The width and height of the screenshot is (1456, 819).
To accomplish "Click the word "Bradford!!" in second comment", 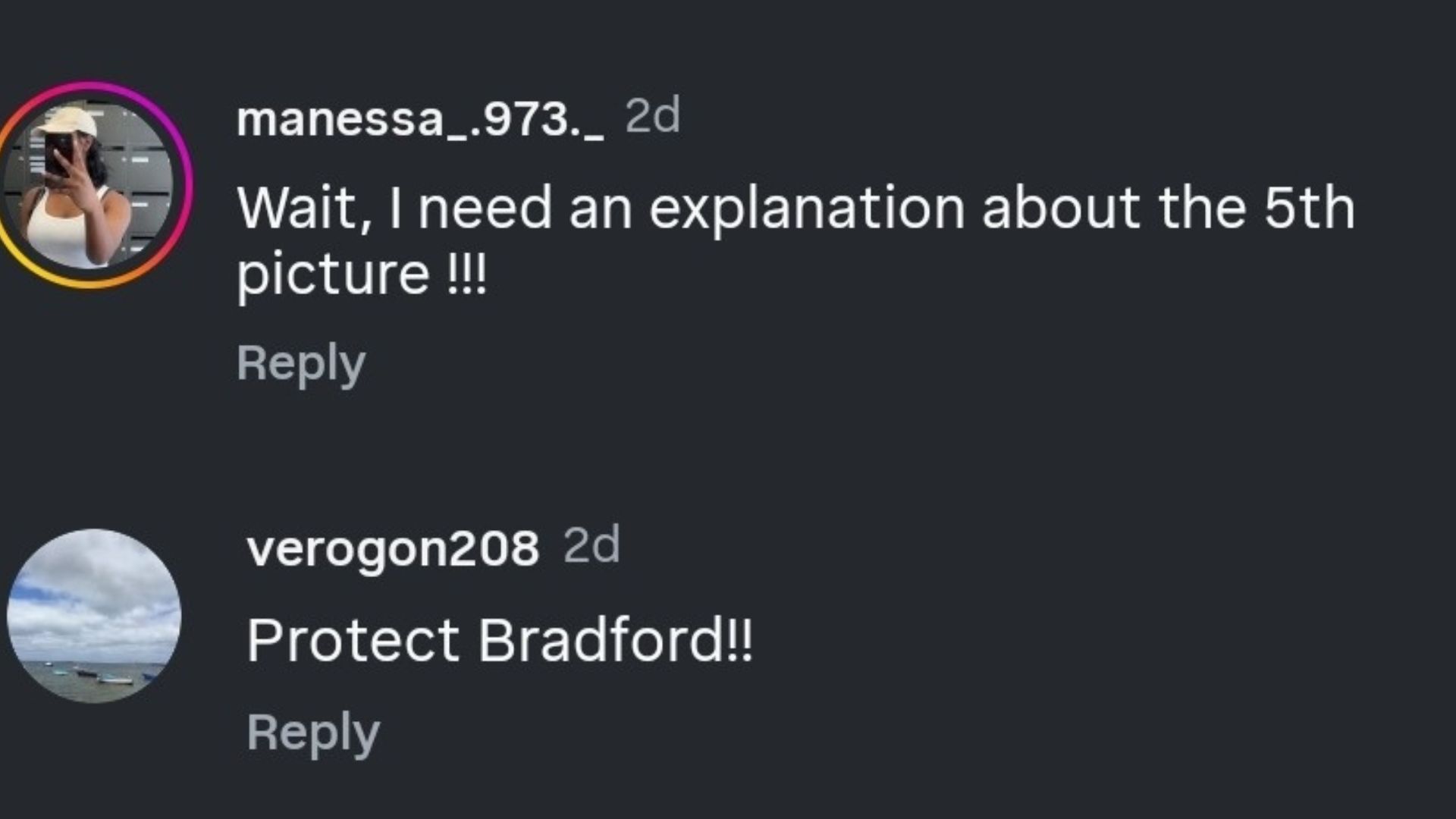I will coord(615,641).
